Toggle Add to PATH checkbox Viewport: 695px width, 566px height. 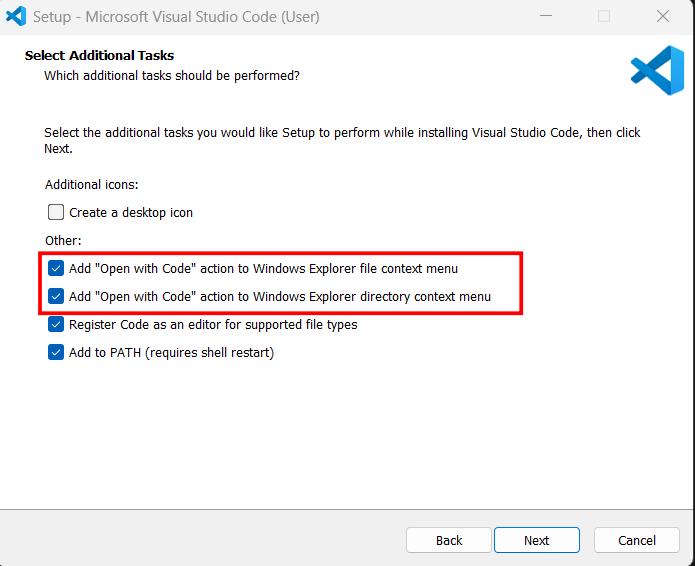(x=56, y=352)
